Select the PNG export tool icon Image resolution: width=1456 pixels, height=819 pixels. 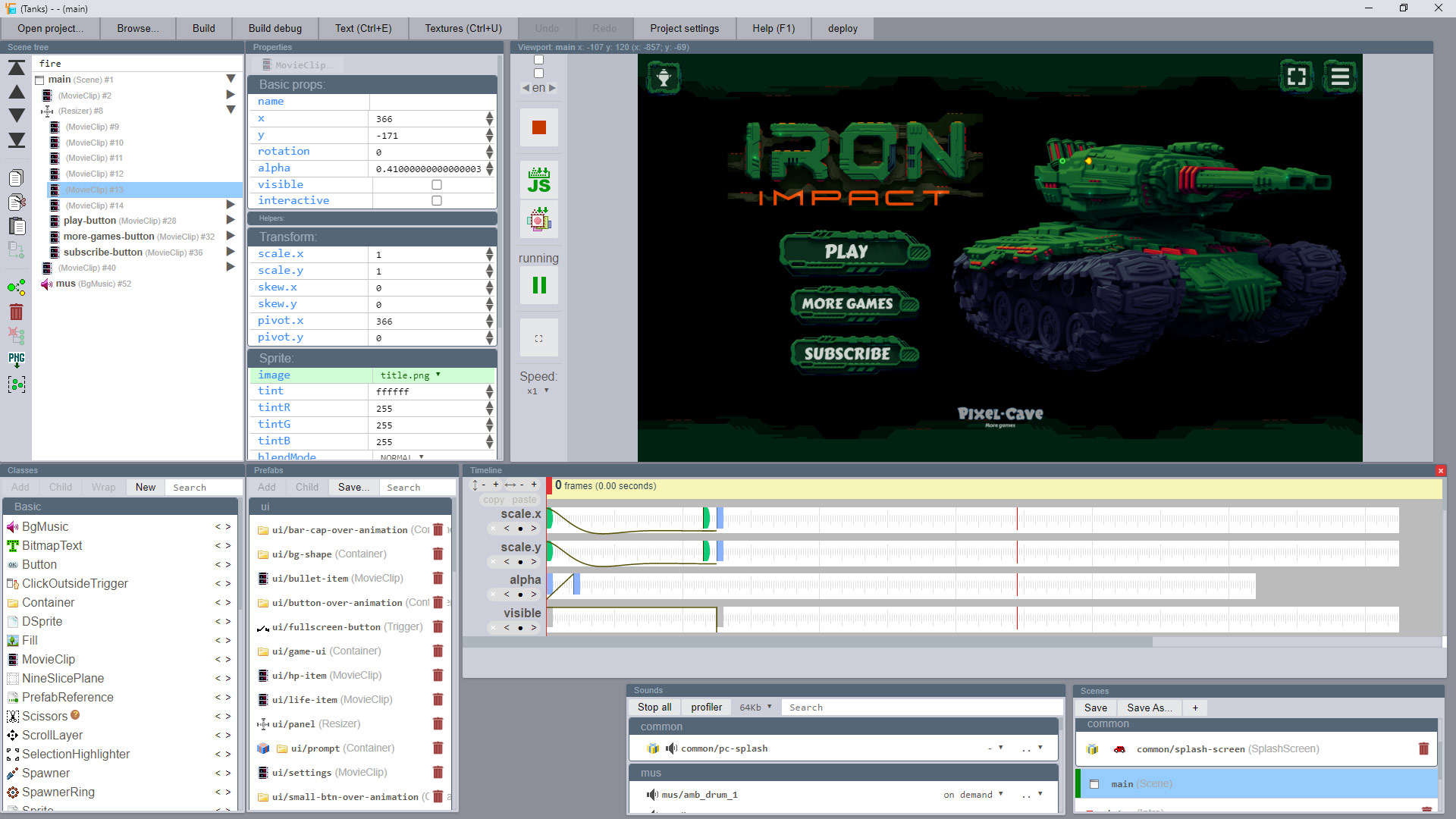(17, 359)
